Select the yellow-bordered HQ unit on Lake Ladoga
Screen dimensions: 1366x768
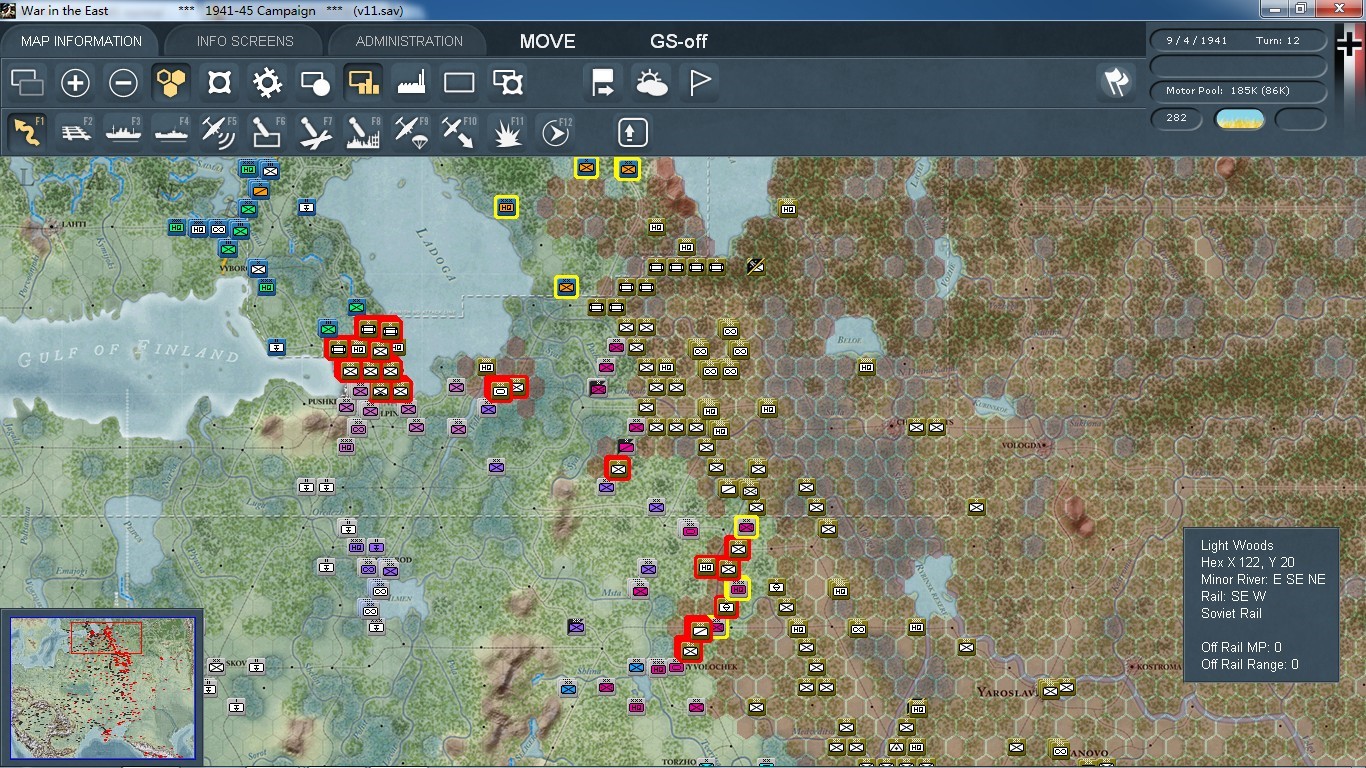(506, 207)
